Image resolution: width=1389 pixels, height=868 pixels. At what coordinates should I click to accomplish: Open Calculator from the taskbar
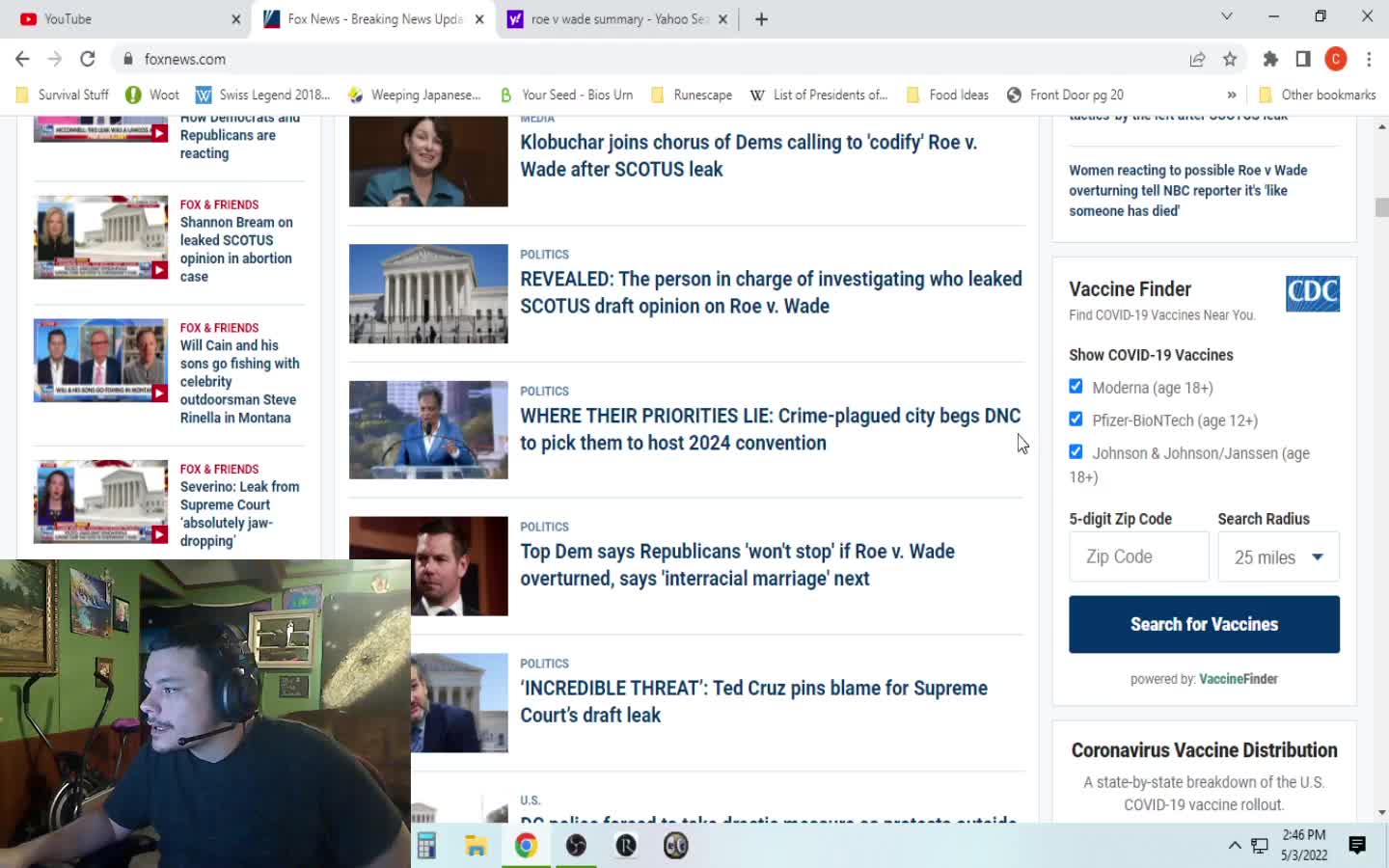426,846
